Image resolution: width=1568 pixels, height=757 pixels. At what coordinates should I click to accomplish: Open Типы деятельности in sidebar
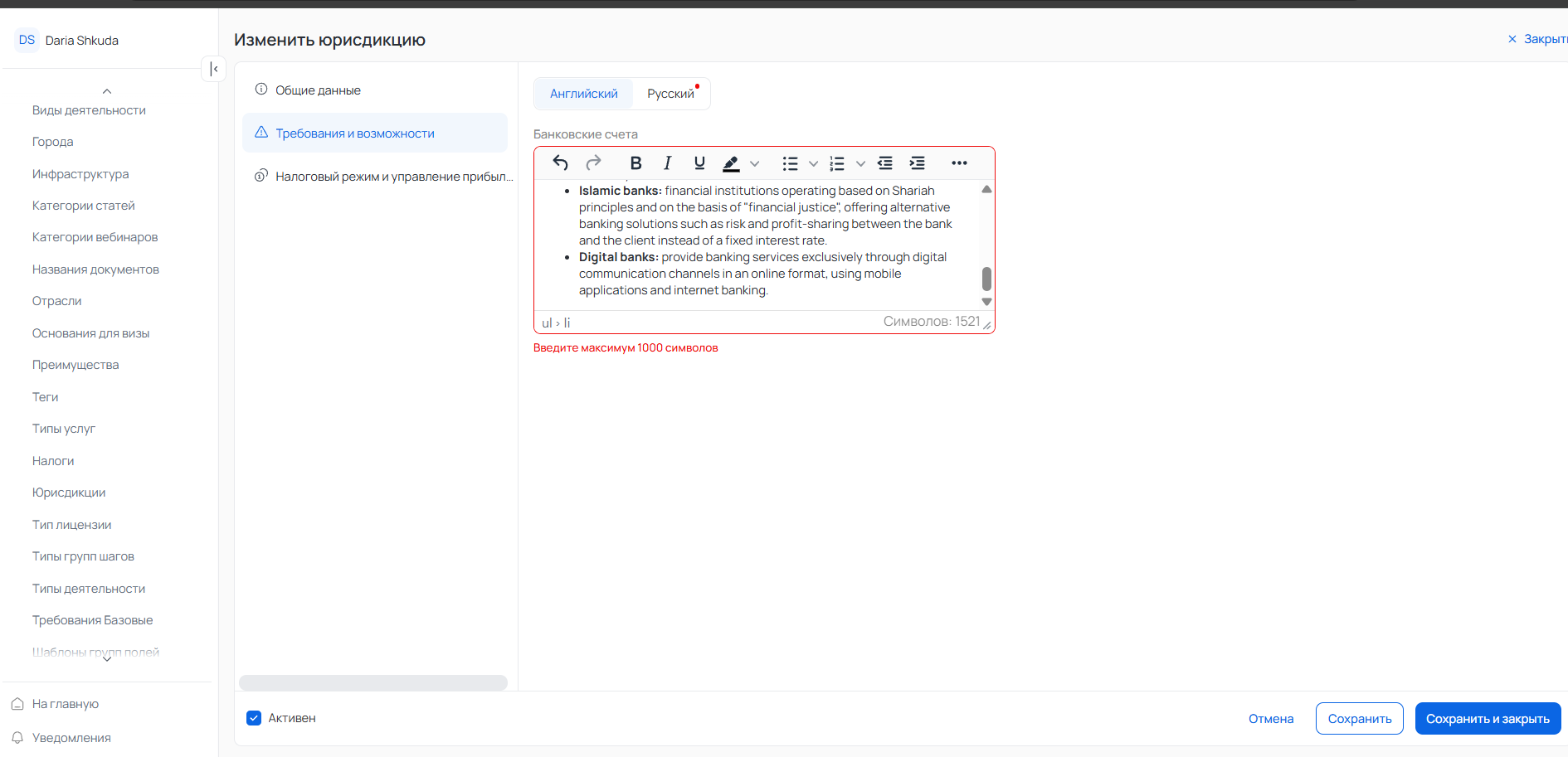tap(89, 589)
